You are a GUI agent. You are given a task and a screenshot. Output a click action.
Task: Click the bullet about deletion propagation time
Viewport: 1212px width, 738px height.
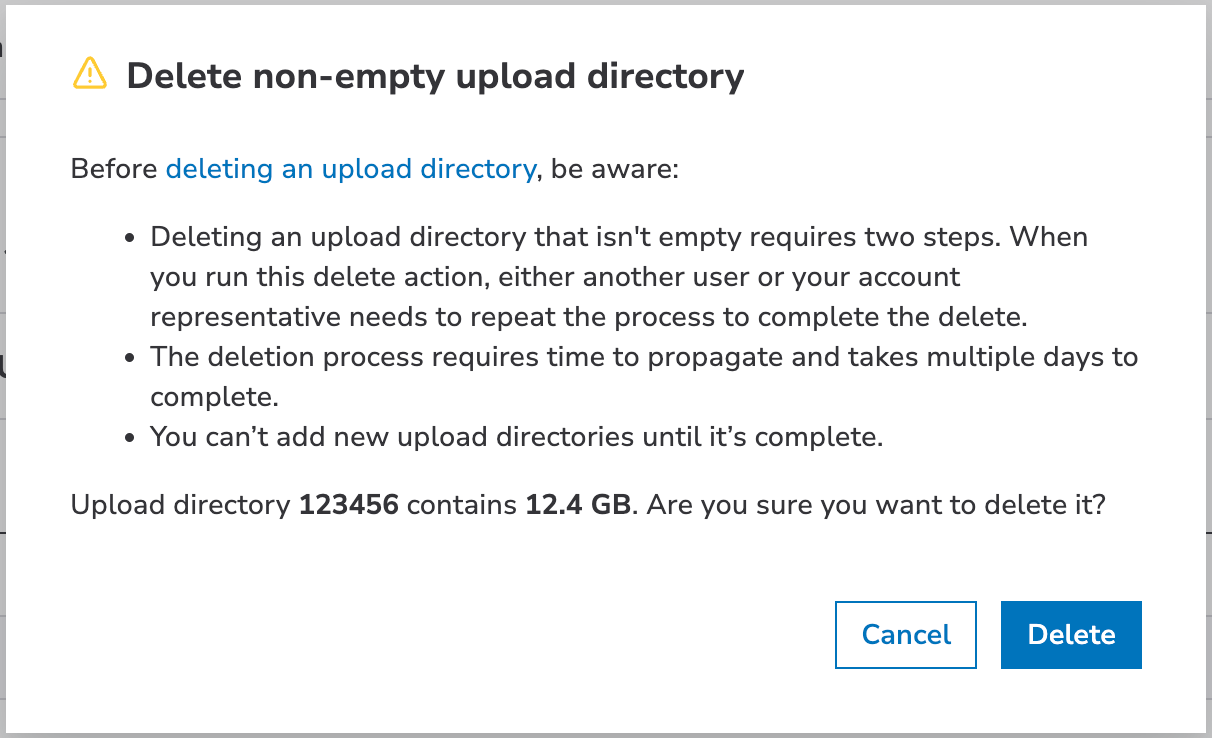(x=644, y=357)
